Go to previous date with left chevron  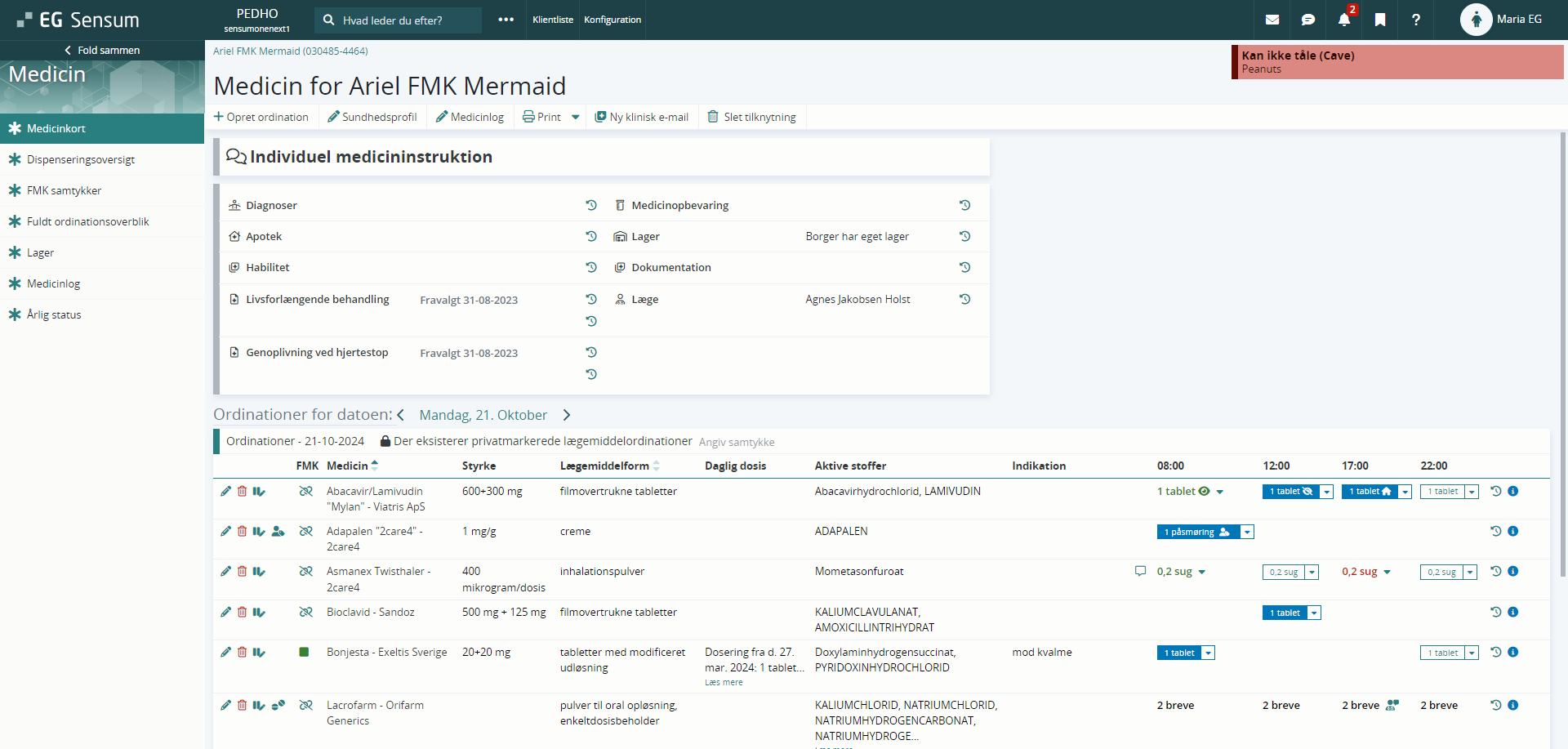(401, 415)
